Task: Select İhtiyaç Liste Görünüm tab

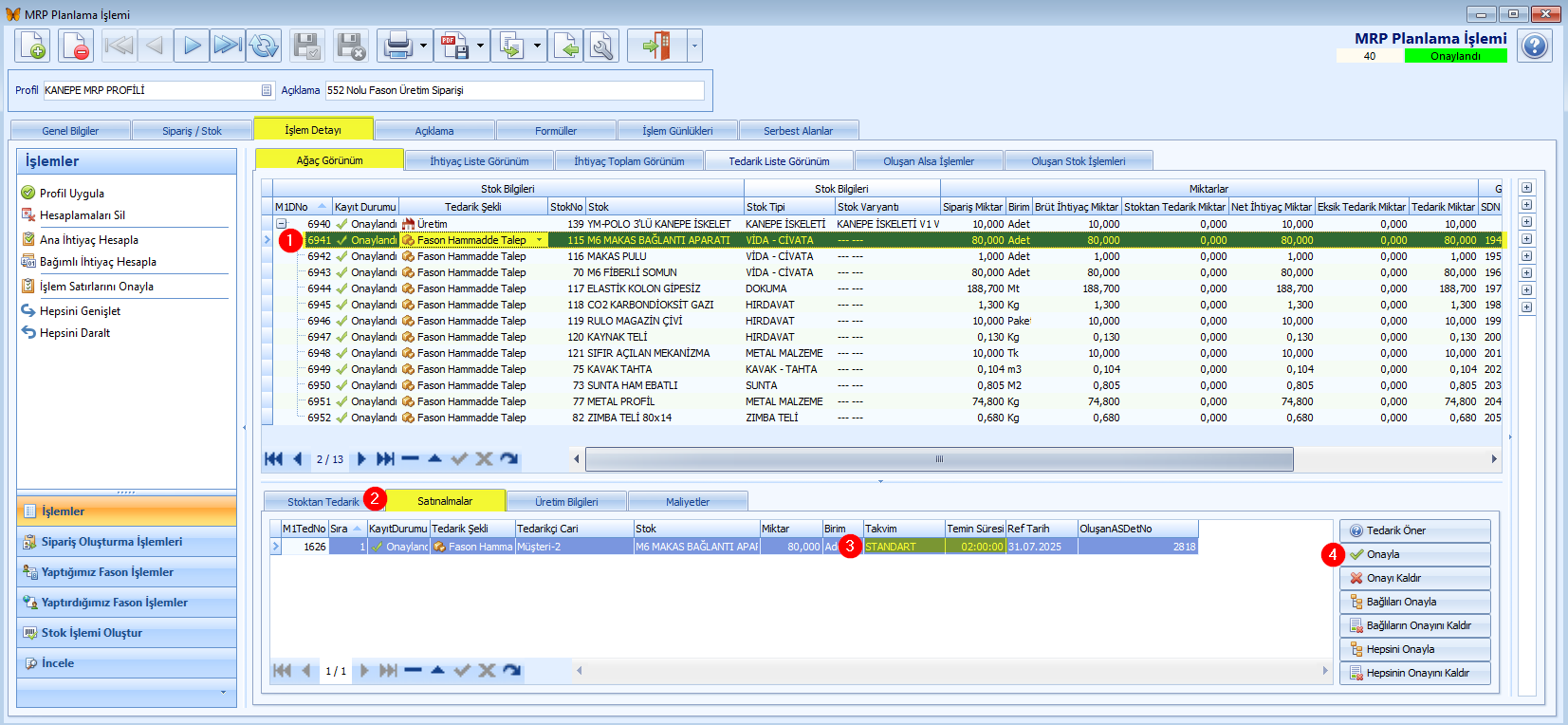Action: pyautogui.click(x=479, y=161)
